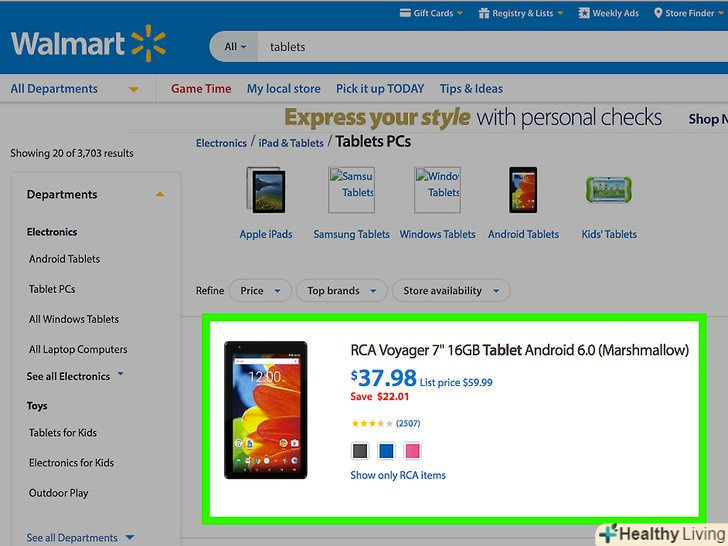Click the tablets search input field
The height and width of the screenshot is (546, 728).
(492, 47)
